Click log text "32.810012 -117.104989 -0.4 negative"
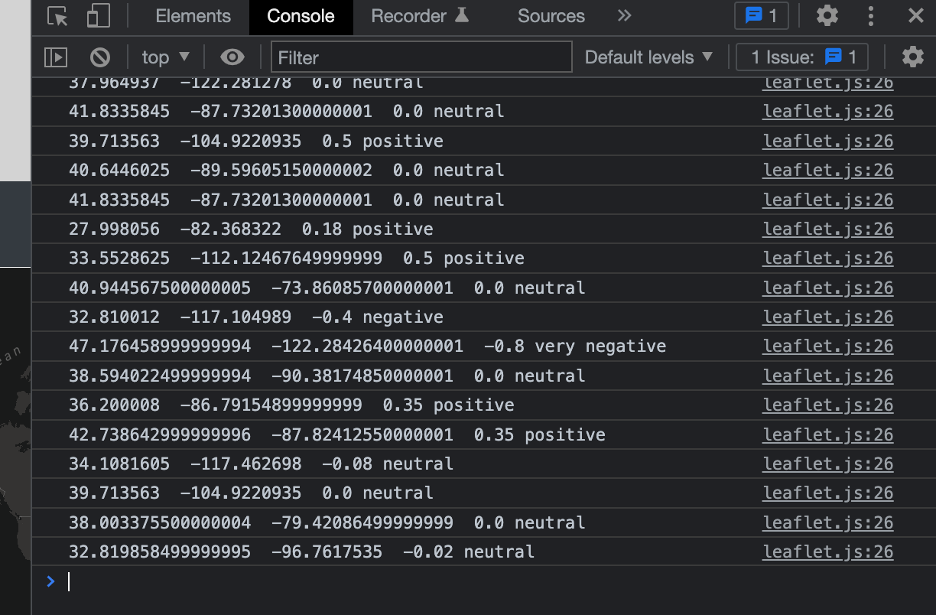This screenshot has width=936, height=616. coord(256,317)
